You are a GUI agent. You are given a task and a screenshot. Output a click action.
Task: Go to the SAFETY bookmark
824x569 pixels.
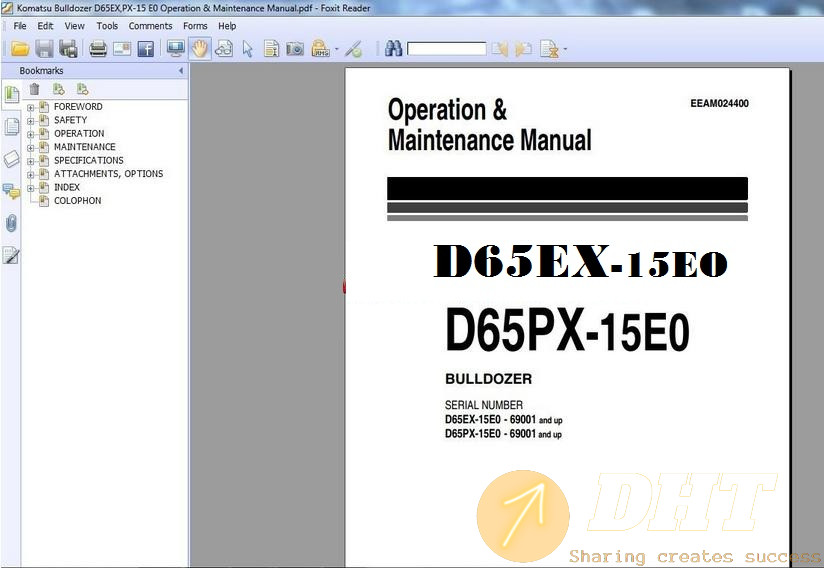pos(70,120)
